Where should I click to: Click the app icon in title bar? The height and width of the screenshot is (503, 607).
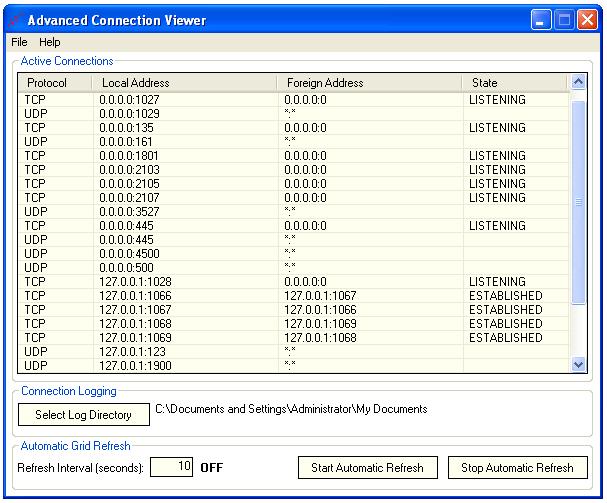[x=14, y=20]
